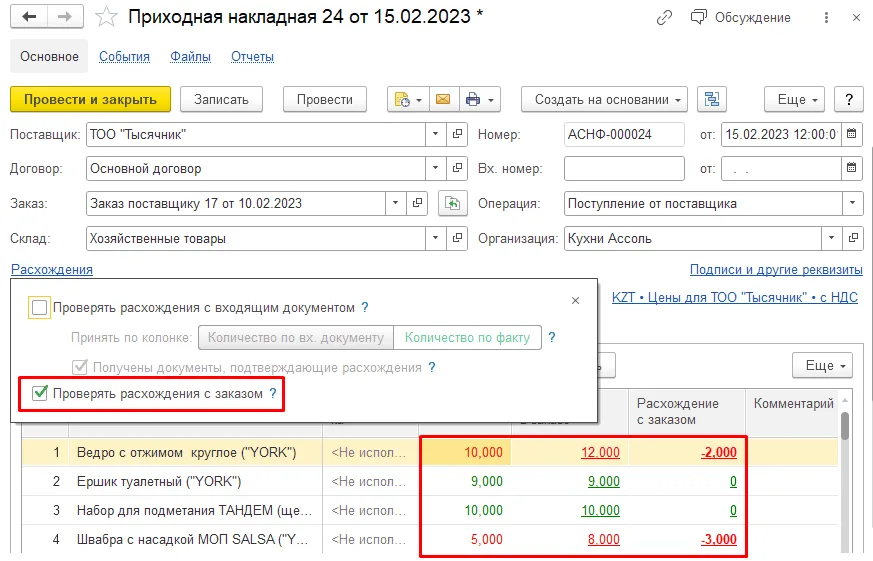
Task: Select row Ершик туалетный ("YORK")
Action: click(430, 481)
